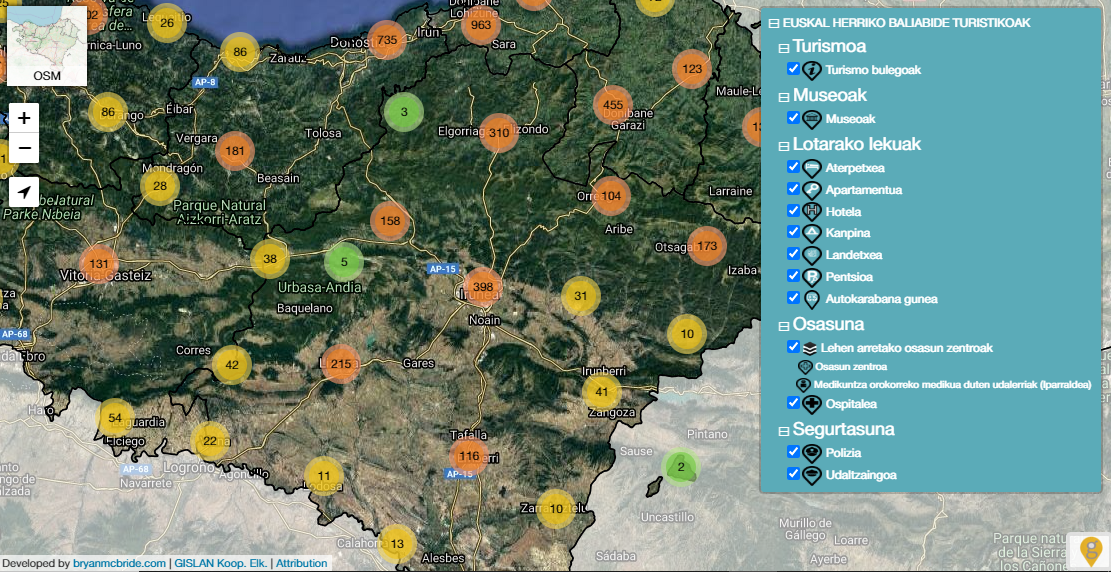1111x572 pixels.
Task: Click the zoom out minus button
Action: [x=24, y=149]
